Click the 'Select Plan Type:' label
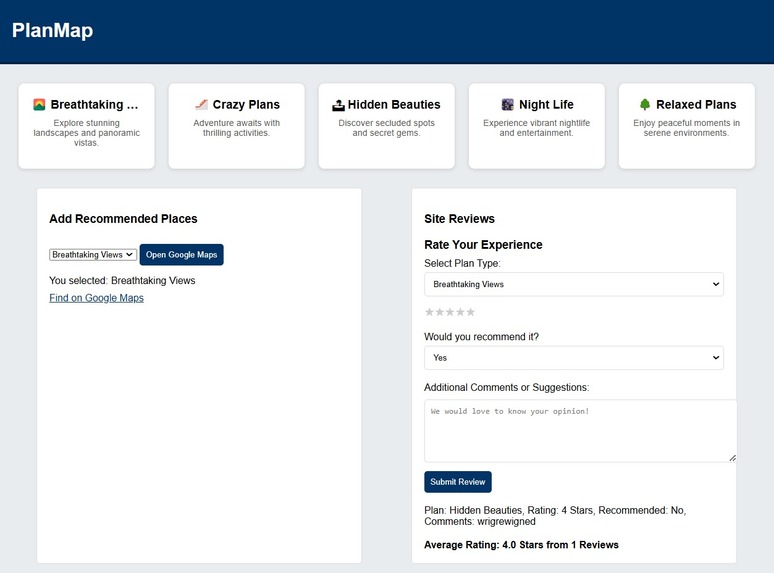774x573 pixels. coord(462,264)
